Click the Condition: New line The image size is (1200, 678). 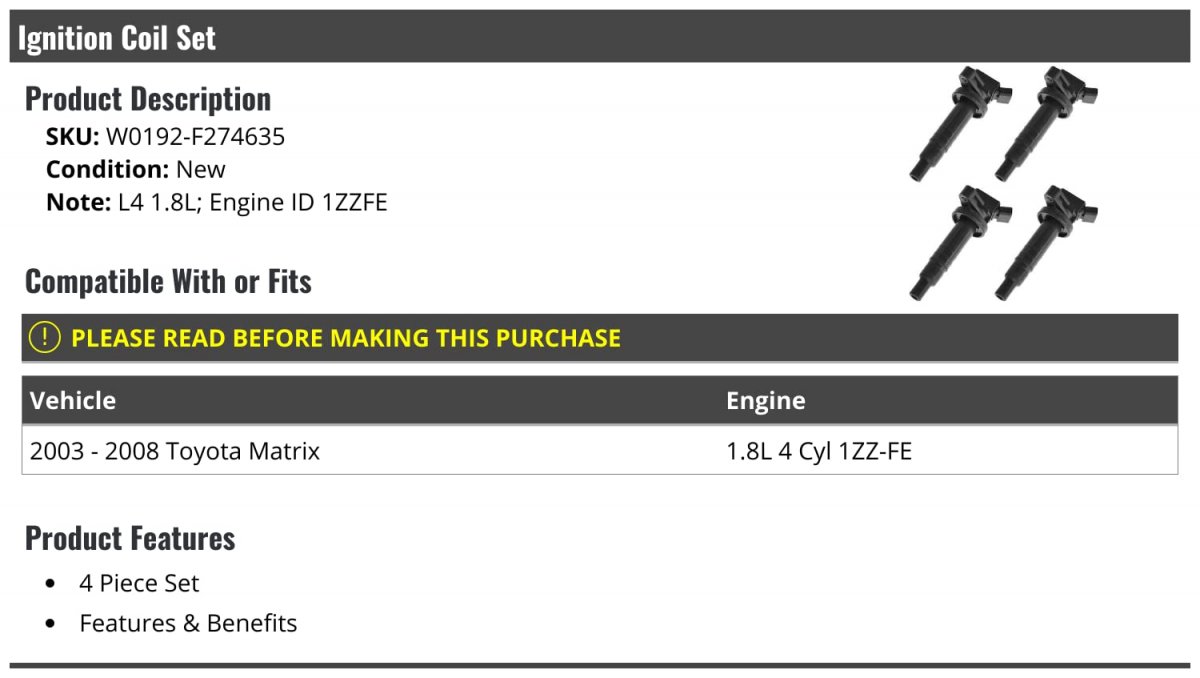coord(136,169)
